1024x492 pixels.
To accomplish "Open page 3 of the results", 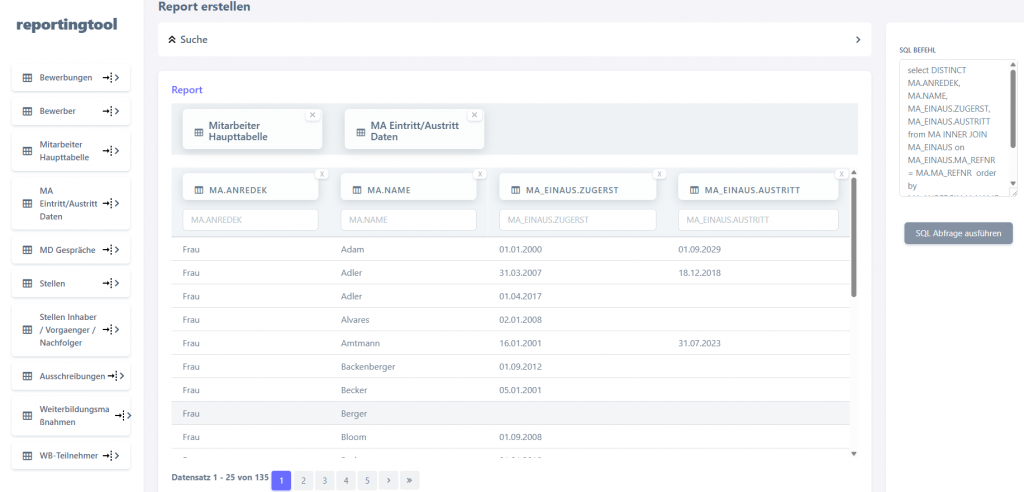I will click(324, 480).
